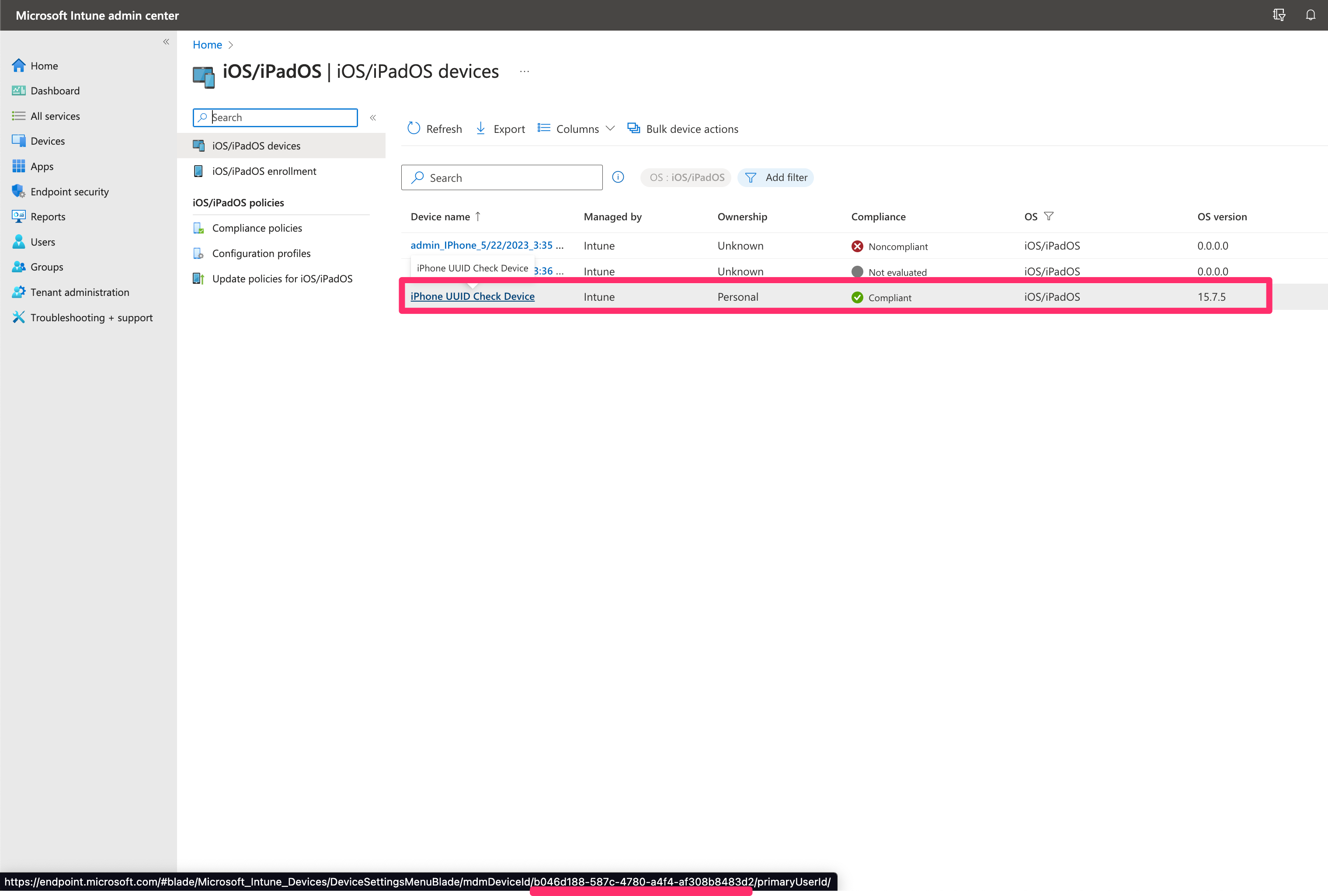
Task: Open iPhone UUID Check Device link
Action: pos(472,296)
